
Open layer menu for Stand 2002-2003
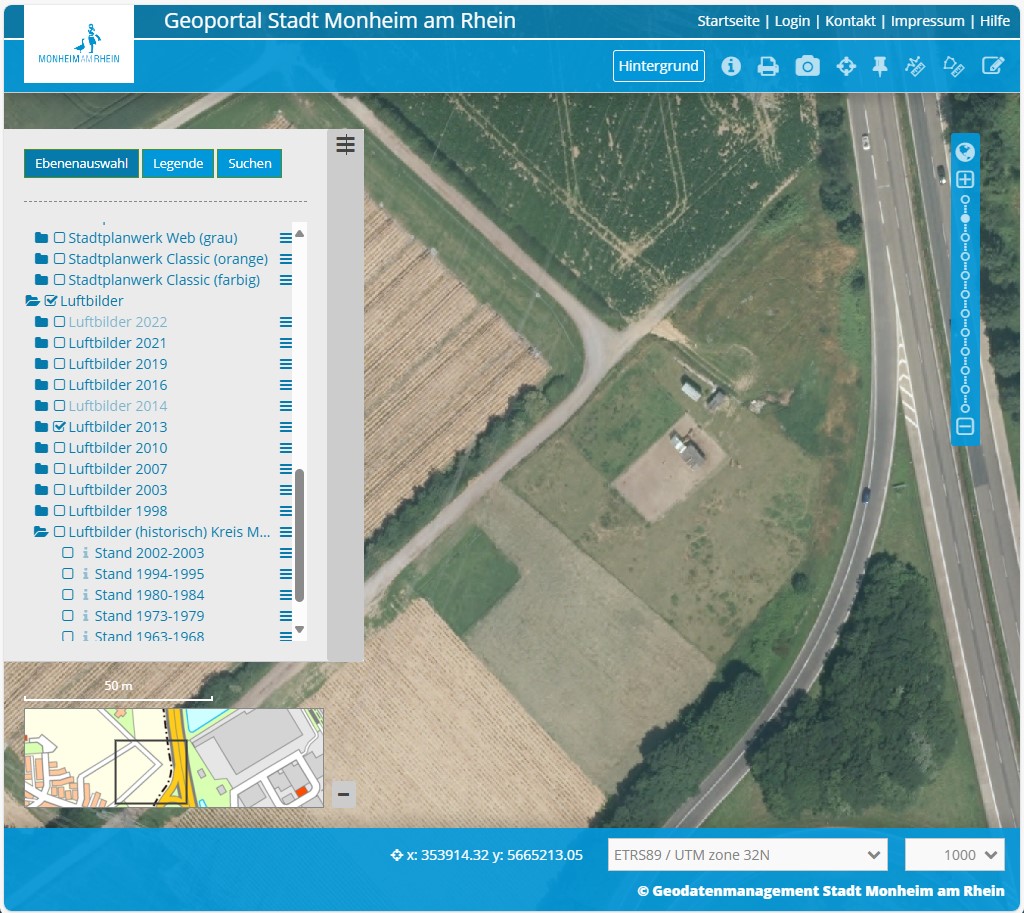pos(285,553)
